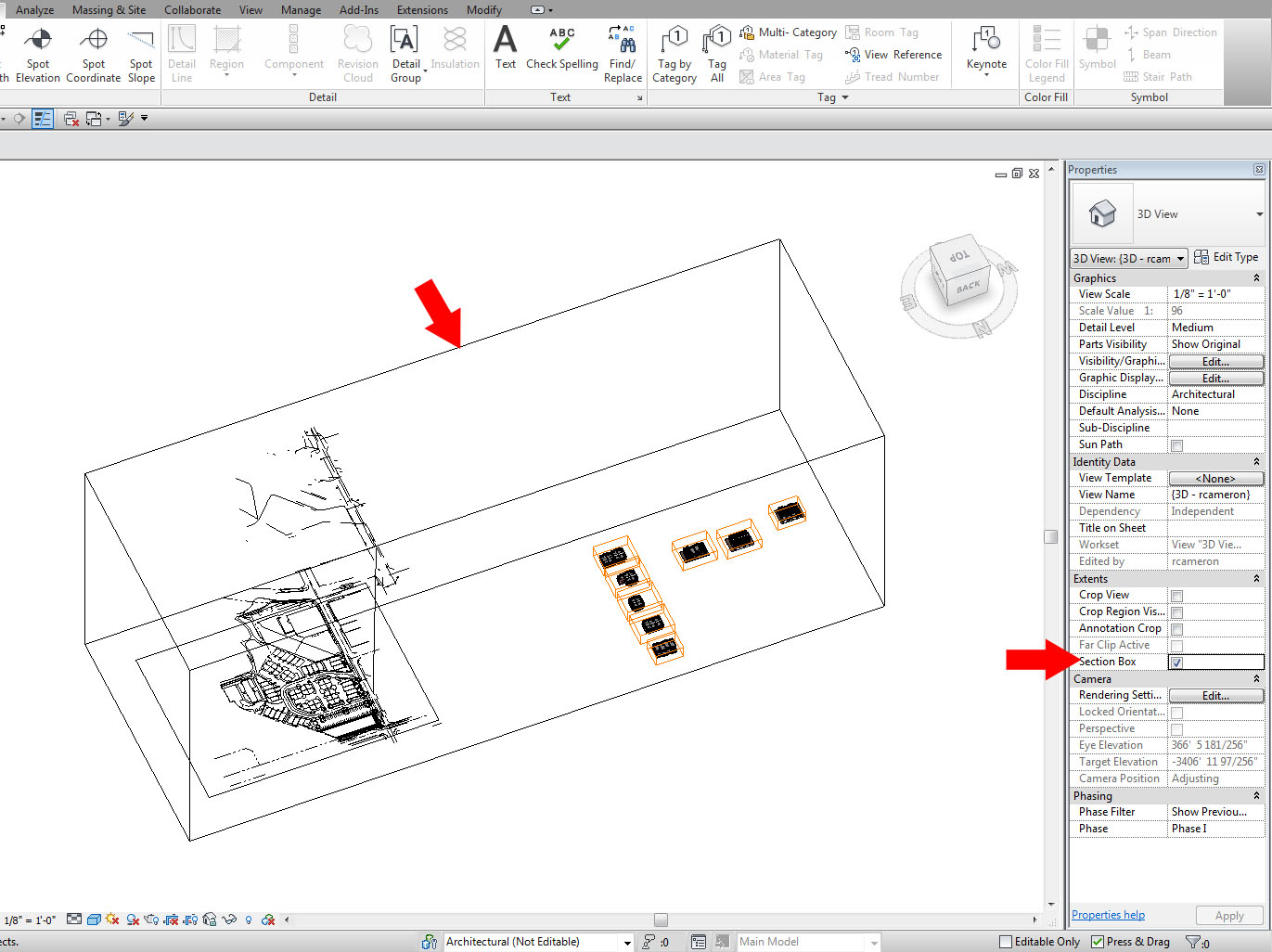Click the Thin Lines icon in quick access bar
The image size is (1272, 952).
tap(43, 119)
